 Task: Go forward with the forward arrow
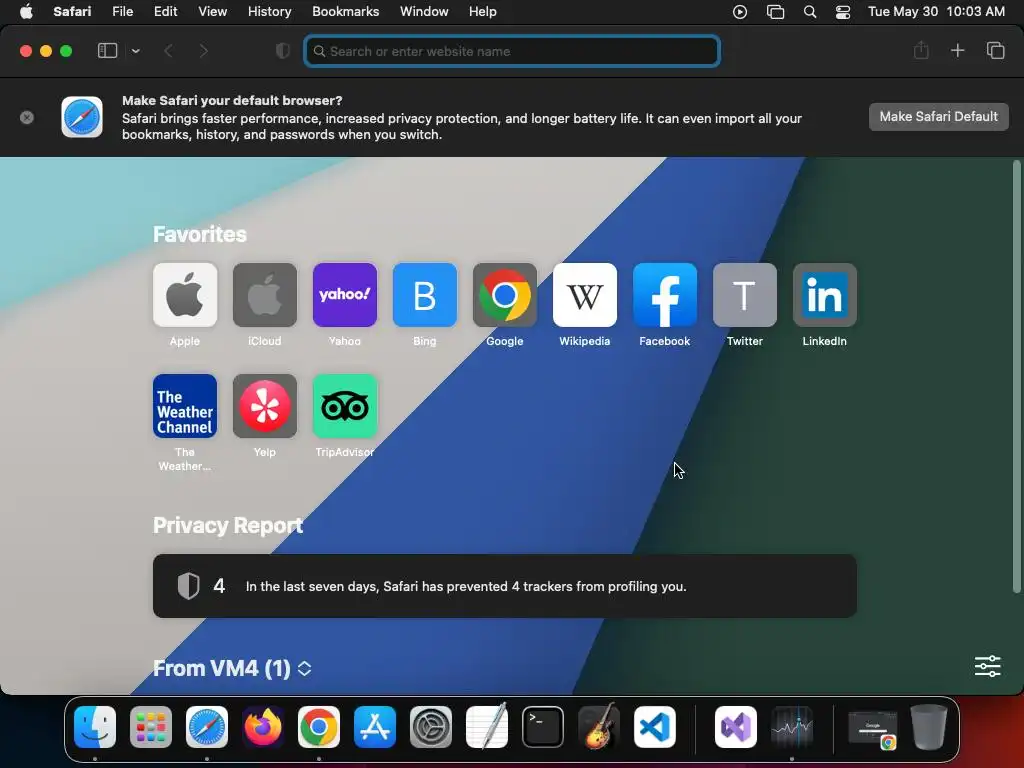203,51
